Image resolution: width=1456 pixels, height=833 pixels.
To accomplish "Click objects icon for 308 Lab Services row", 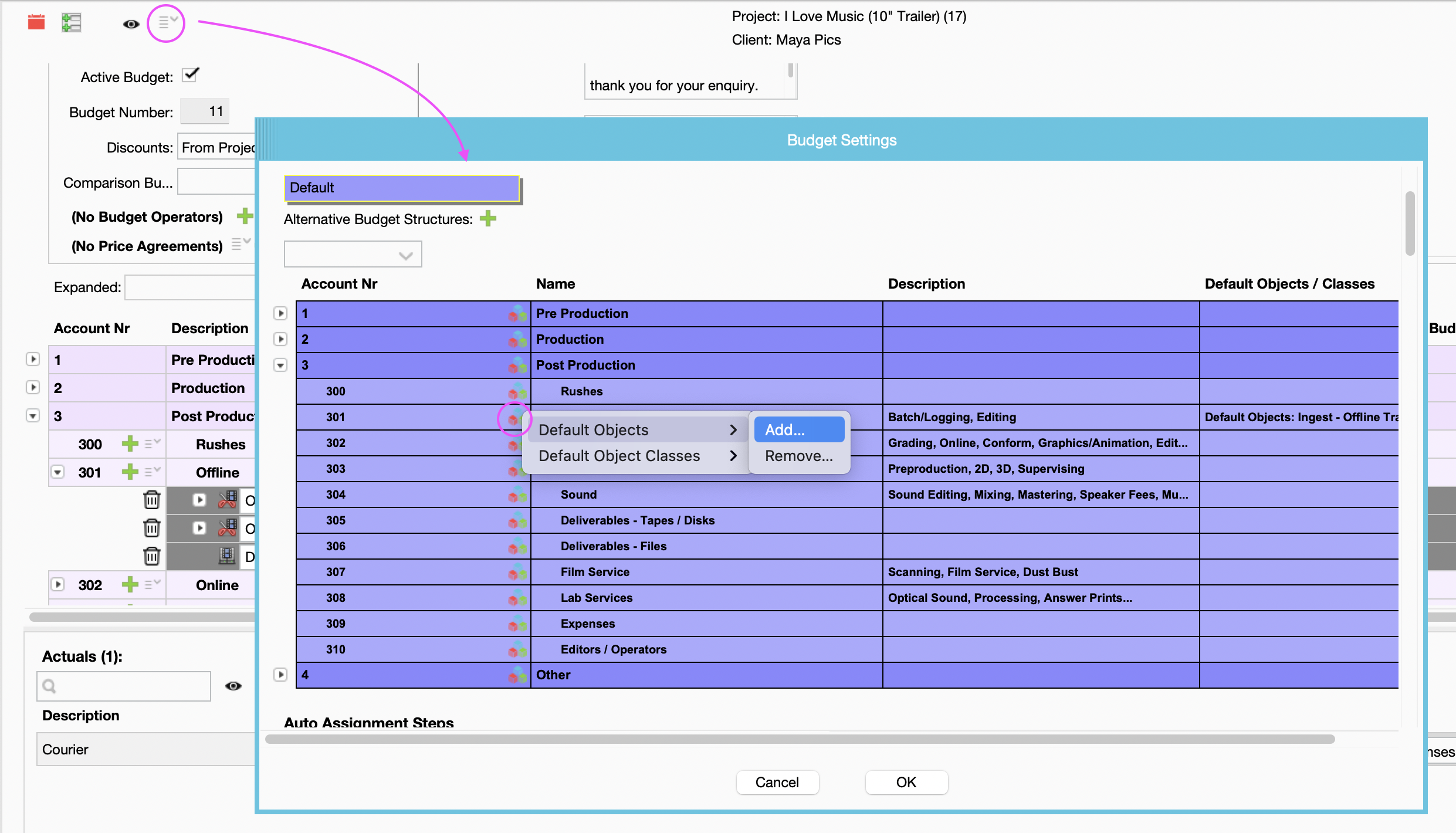I will tap(517, 598).
